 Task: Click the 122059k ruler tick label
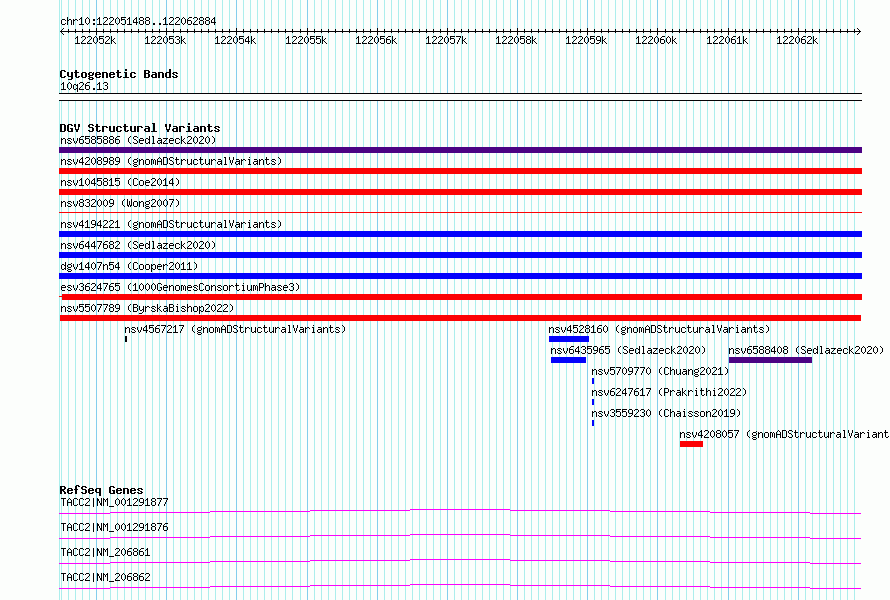pos(586,40)
